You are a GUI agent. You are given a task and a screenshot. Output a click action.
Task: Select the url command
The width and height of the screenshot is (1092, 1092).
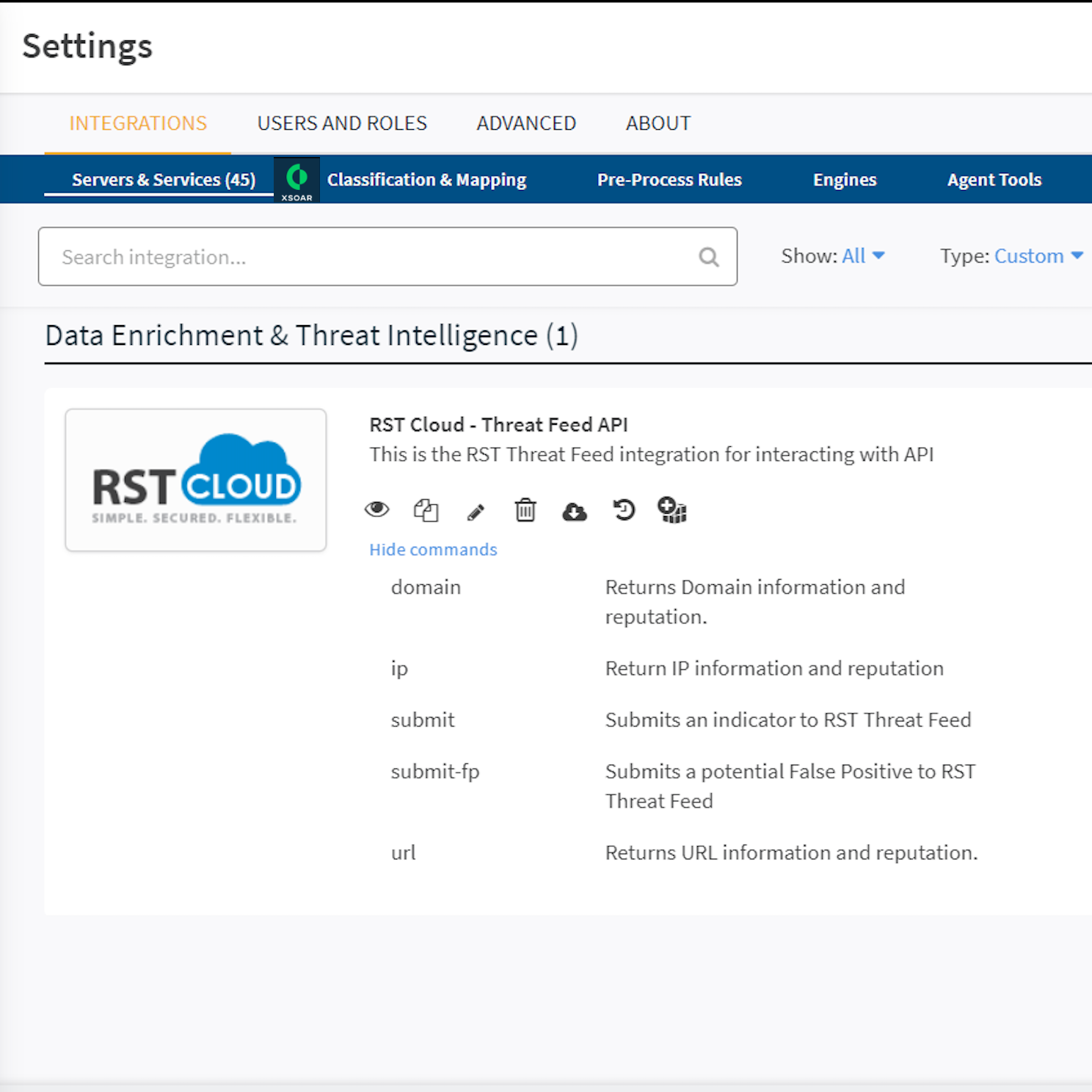(403, 853)
